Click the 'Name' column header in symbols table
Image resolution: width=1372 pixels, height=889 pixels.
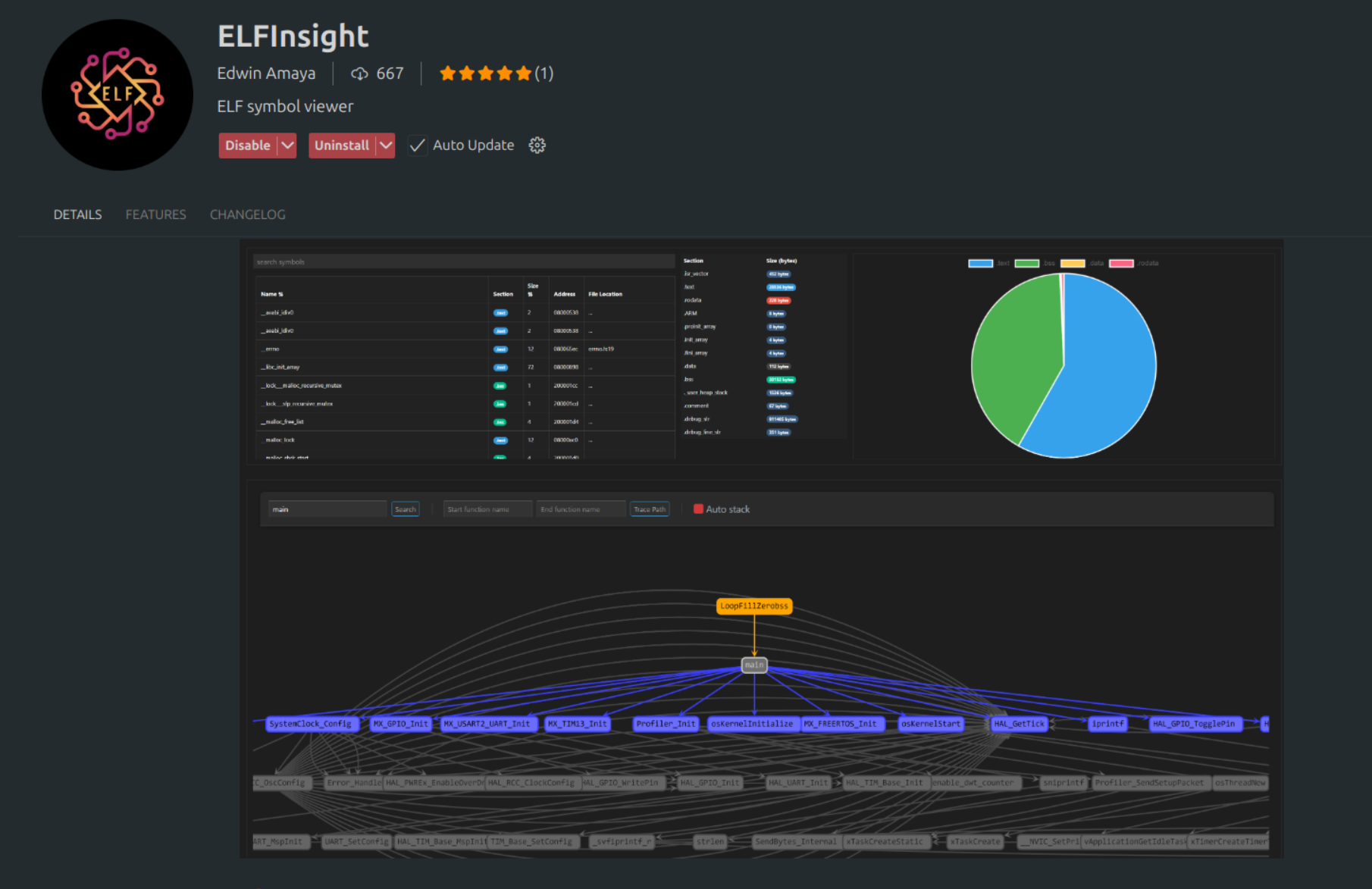coord(271,294)
